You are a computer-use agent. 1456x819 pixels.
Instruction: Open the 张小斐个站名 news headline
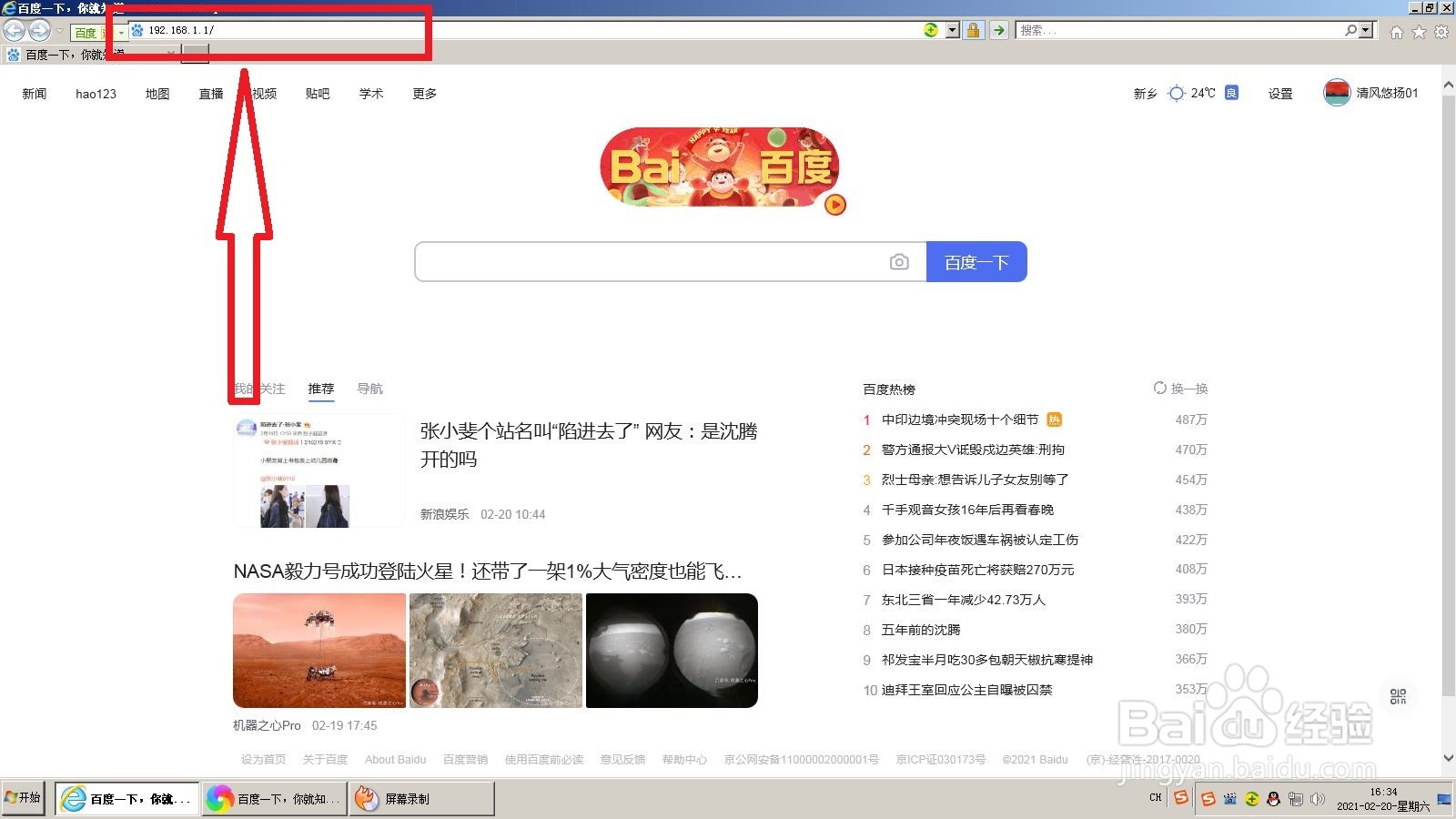click(589, 445)
